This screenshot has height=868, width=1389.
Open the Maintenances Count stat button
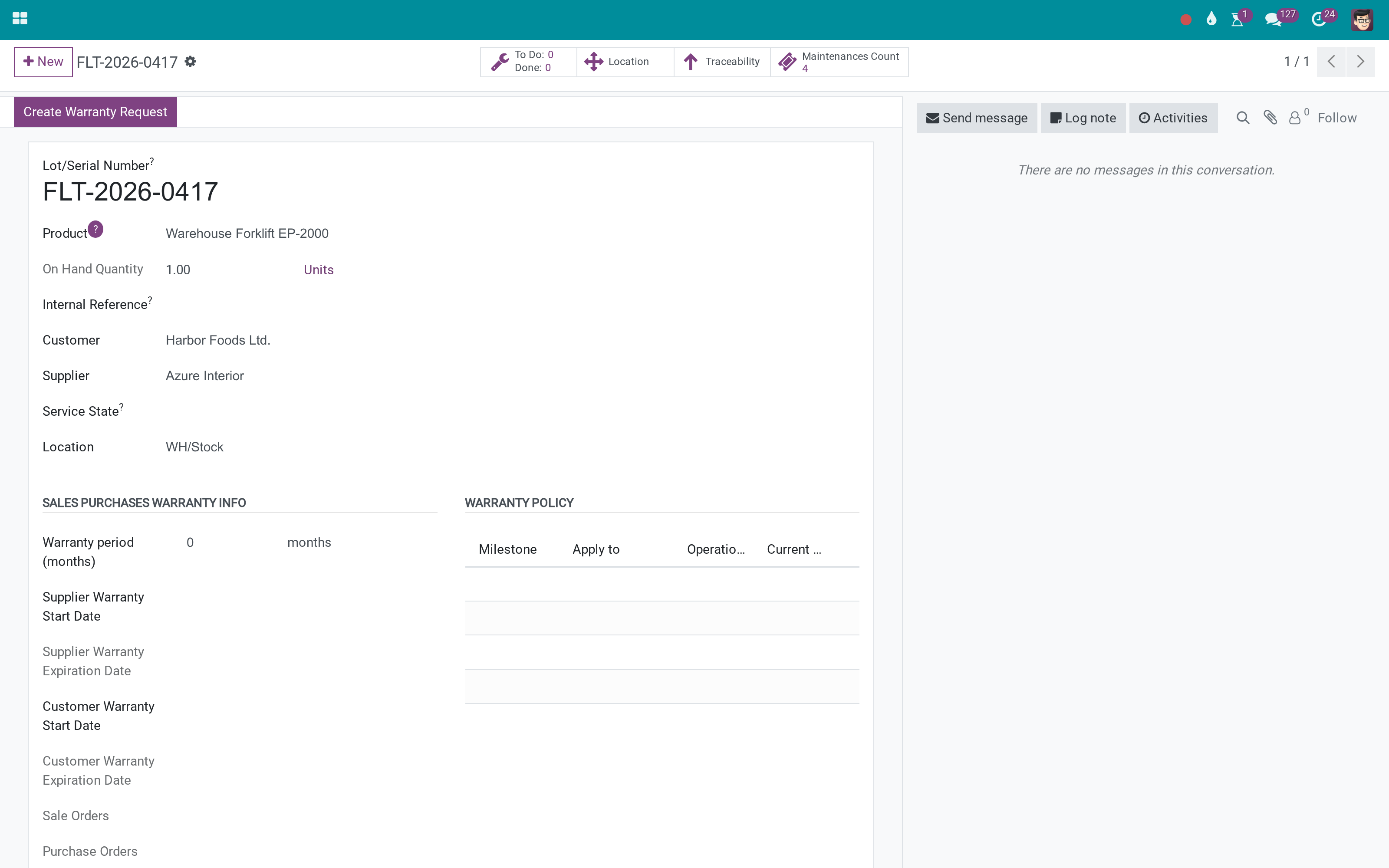[839, 62]
